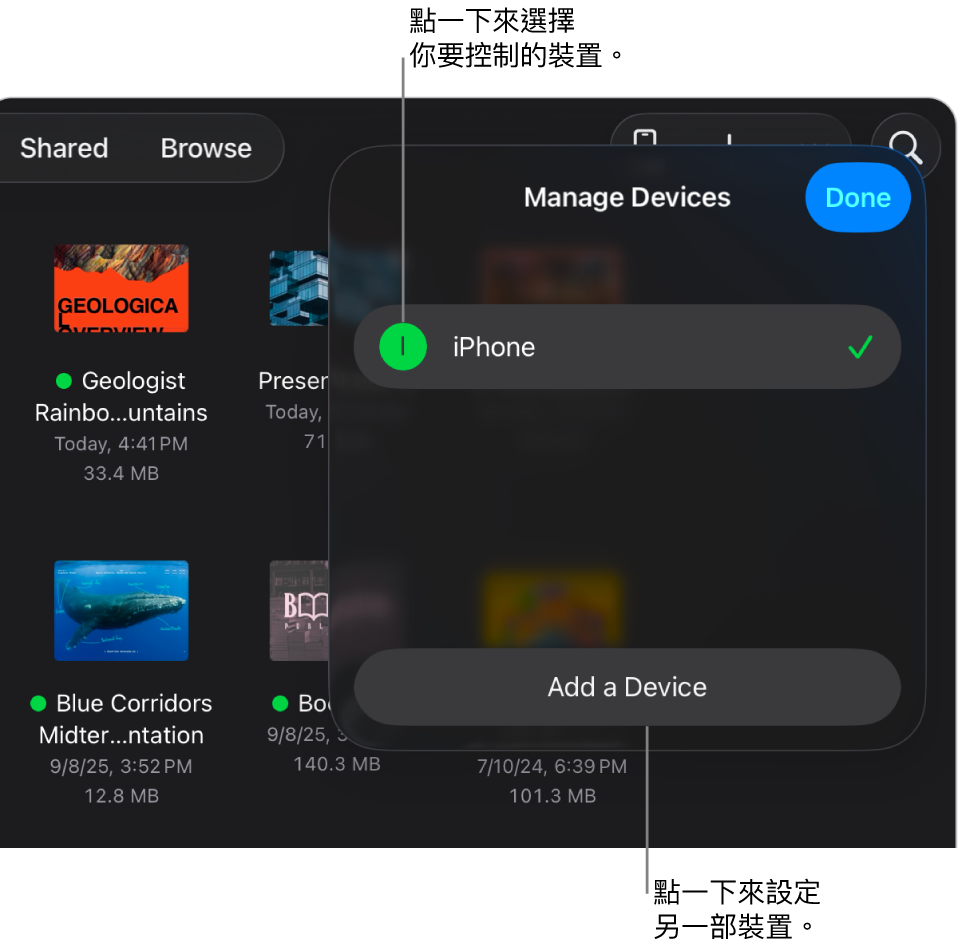Tap Add a Device button
This screenshot has width=960, height=950.
(x=627, y=687)
